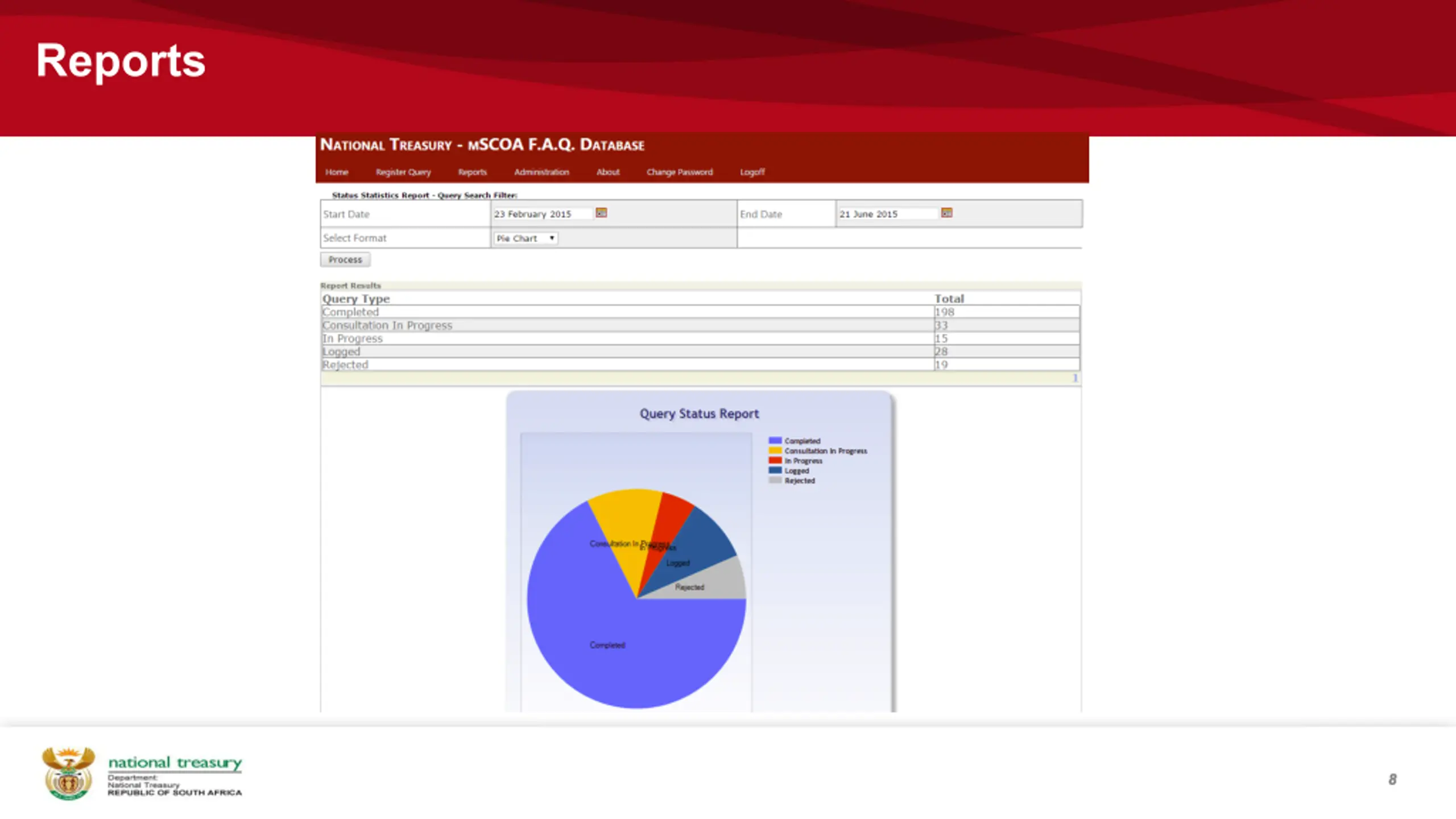The image size is (1456, 819).
Task: Open the Home menu item
Action: [x=337, y=172]
